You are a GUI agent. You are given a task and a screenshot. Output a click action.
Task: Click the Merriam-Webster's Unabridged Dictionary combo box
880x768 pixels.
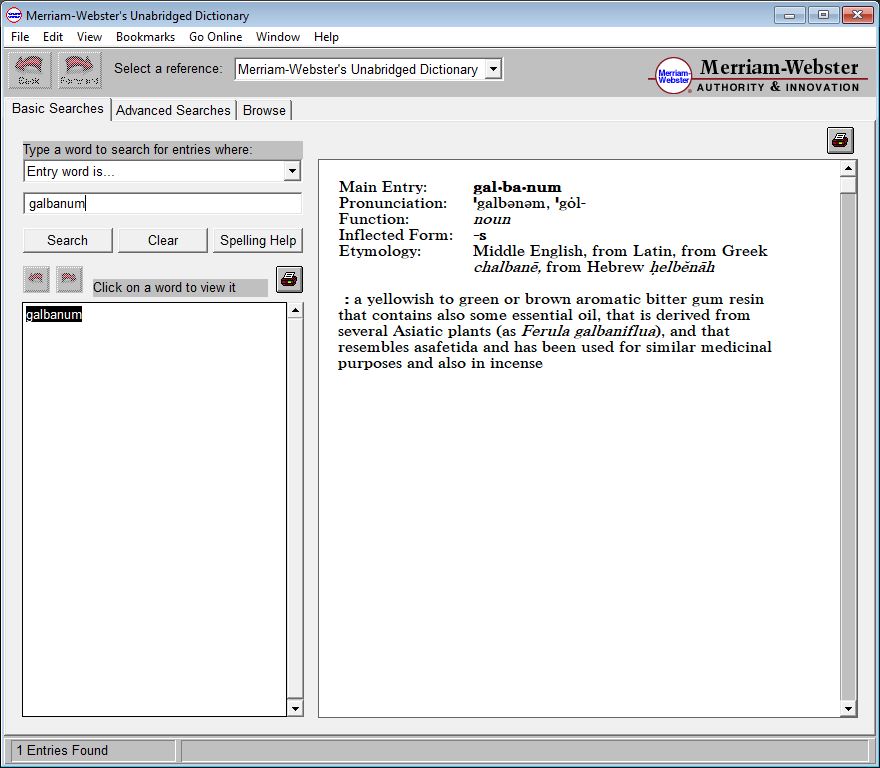click(x=368, y=69)
